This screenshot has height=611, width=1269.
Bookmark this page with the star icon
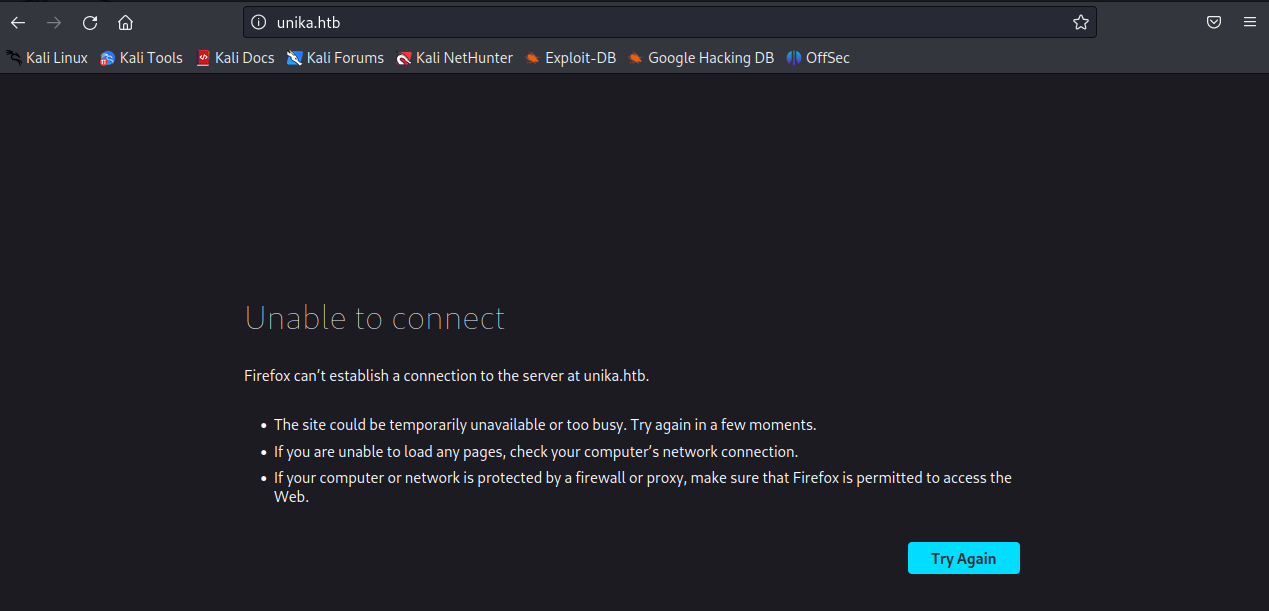1080,22
